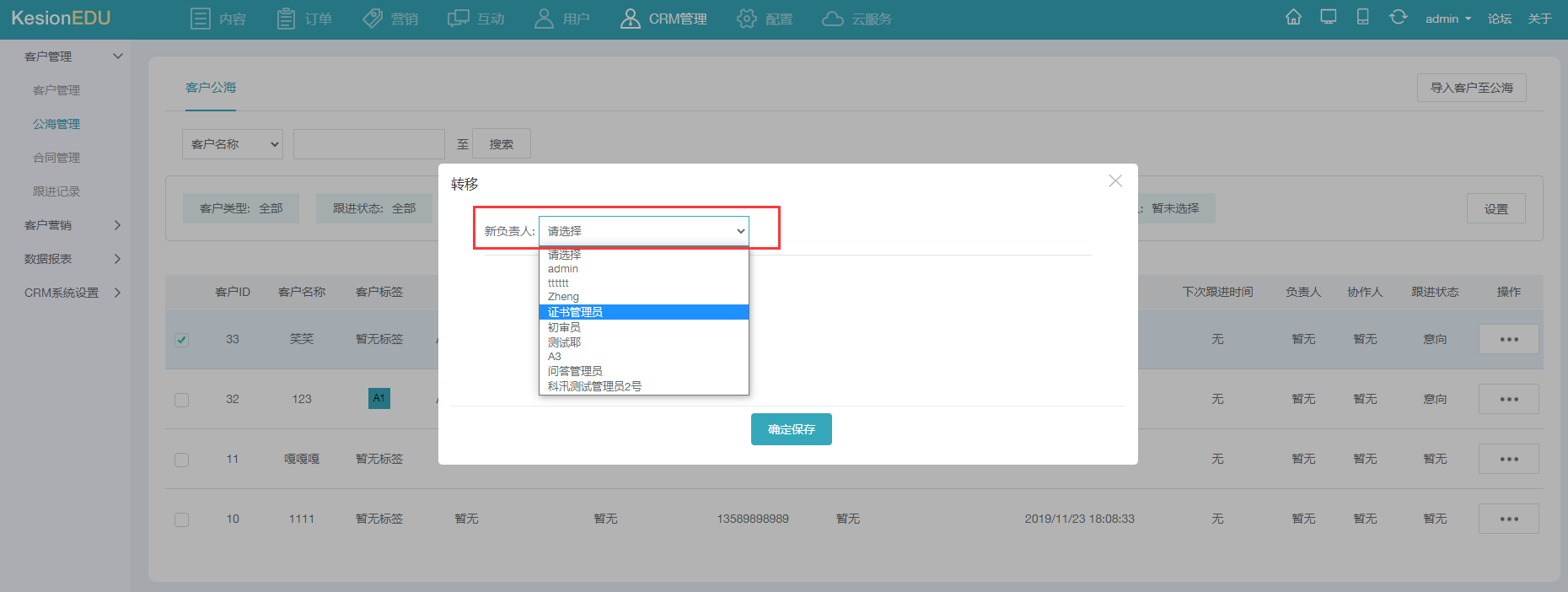Viewport: 1568px width, 592px height.
Task: Select 请选择 option in dropdown list
Action: tap(644, 255)
